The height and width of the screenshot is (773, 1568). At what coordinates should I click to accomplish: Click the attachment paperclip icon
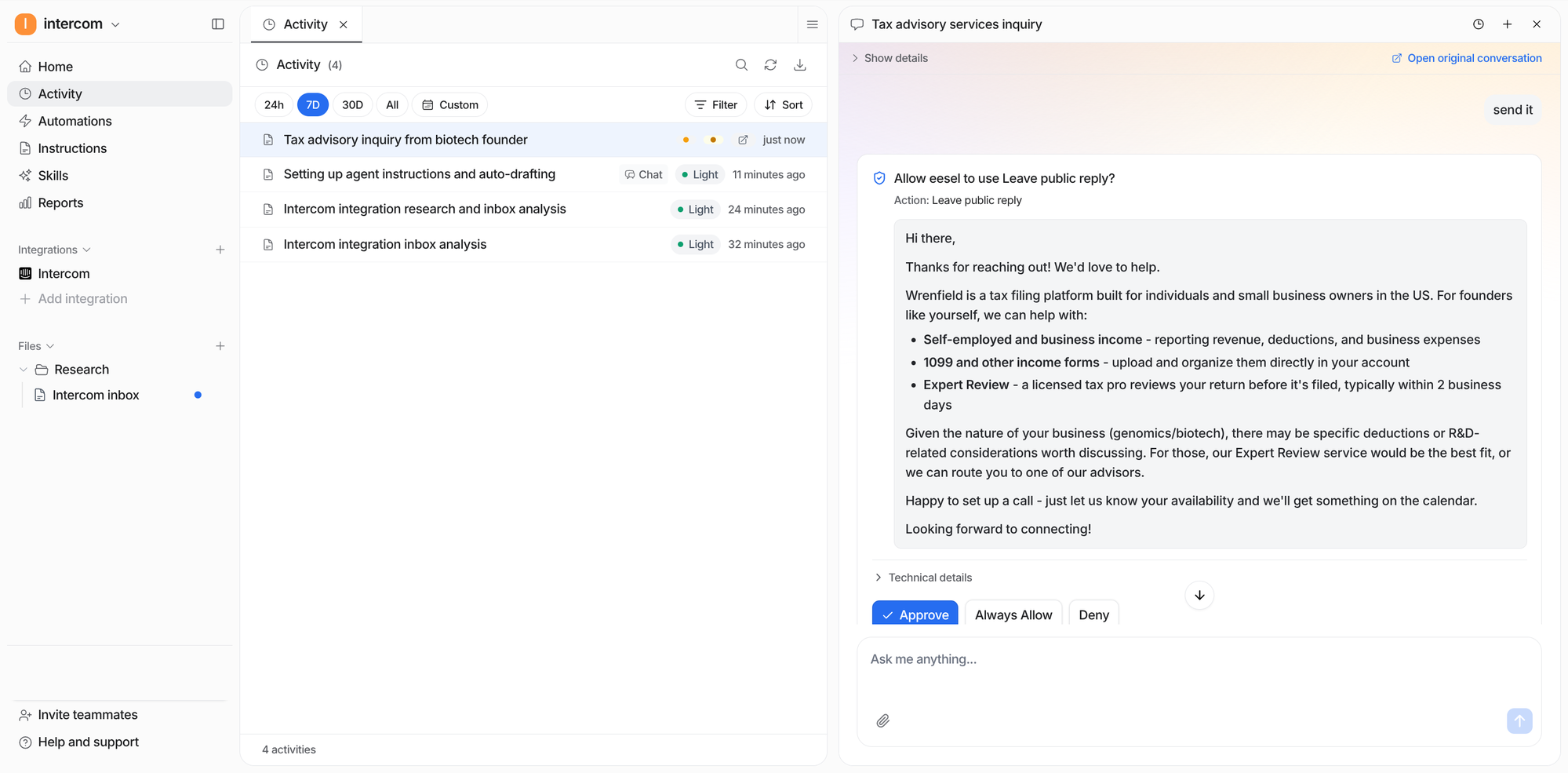(x=882, y=720)
